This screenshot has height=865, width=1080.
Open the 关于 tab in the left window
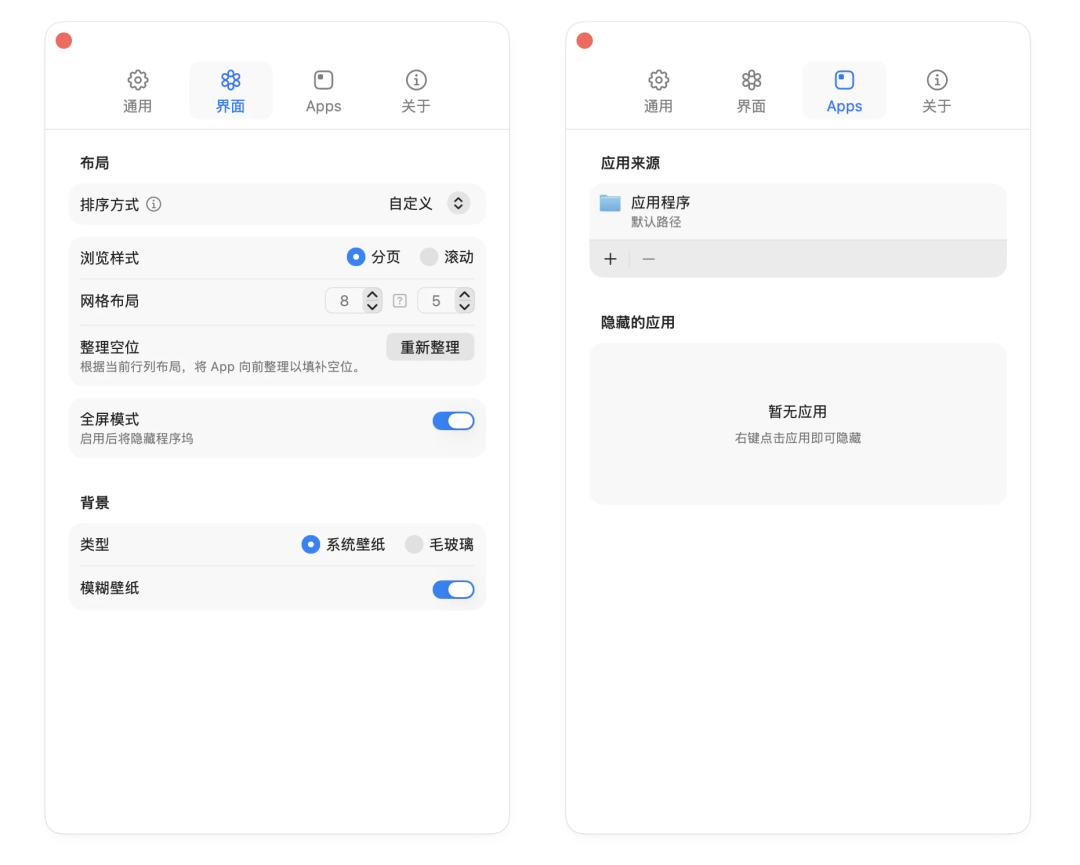(416, 91)
